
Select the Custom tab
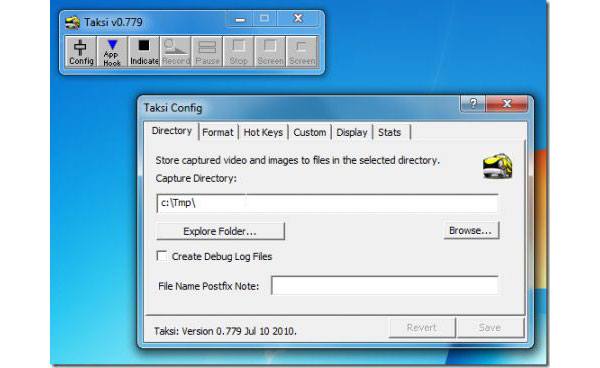[x=310, y=132]
